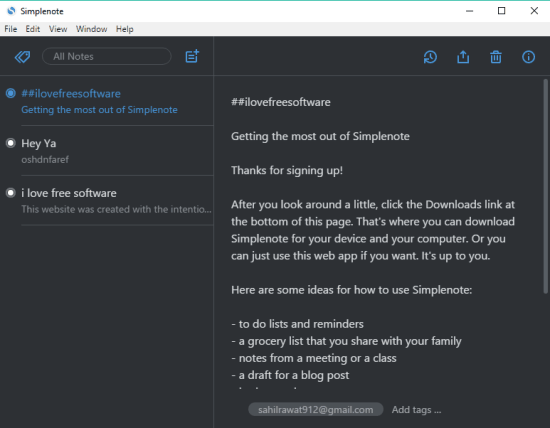Click the share note icon

pos(463,57)
